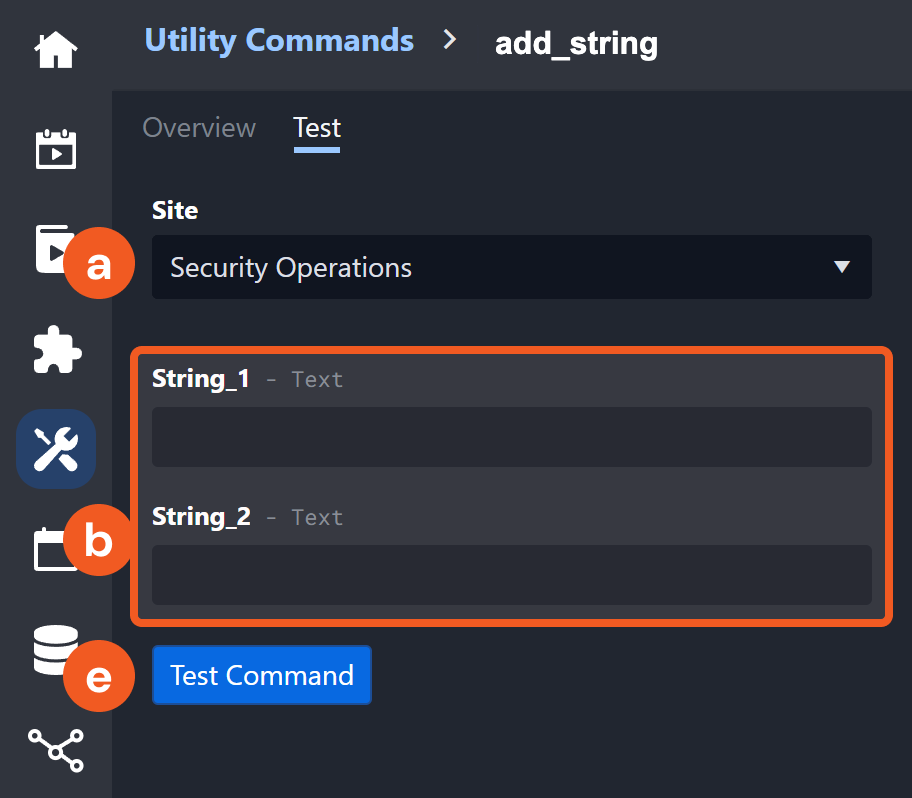Image resolution: width=912 pixels, height=798 pixels.
Task: Click the breadcrumb chevron separator
Action: pos(451,40)
